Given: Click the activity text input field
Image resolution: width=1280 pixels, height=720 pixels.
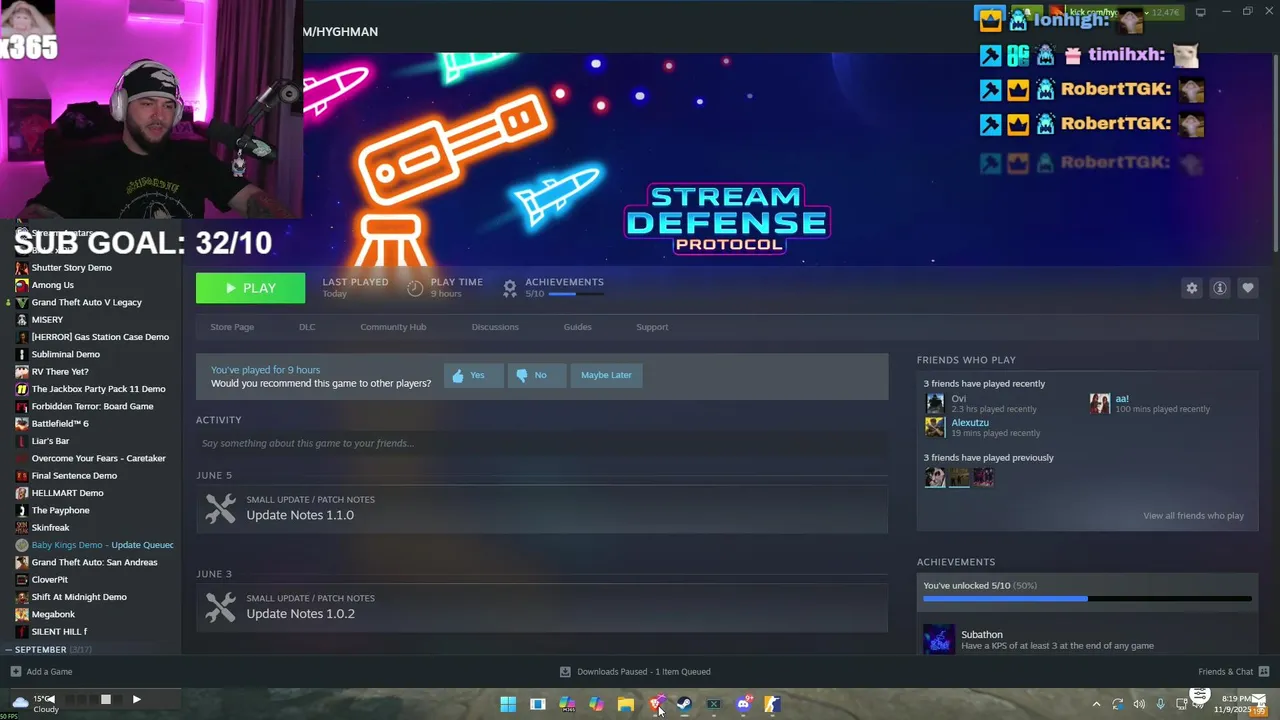Looking at the screenshot, I should pyautogui.click(x=542, y=443).
